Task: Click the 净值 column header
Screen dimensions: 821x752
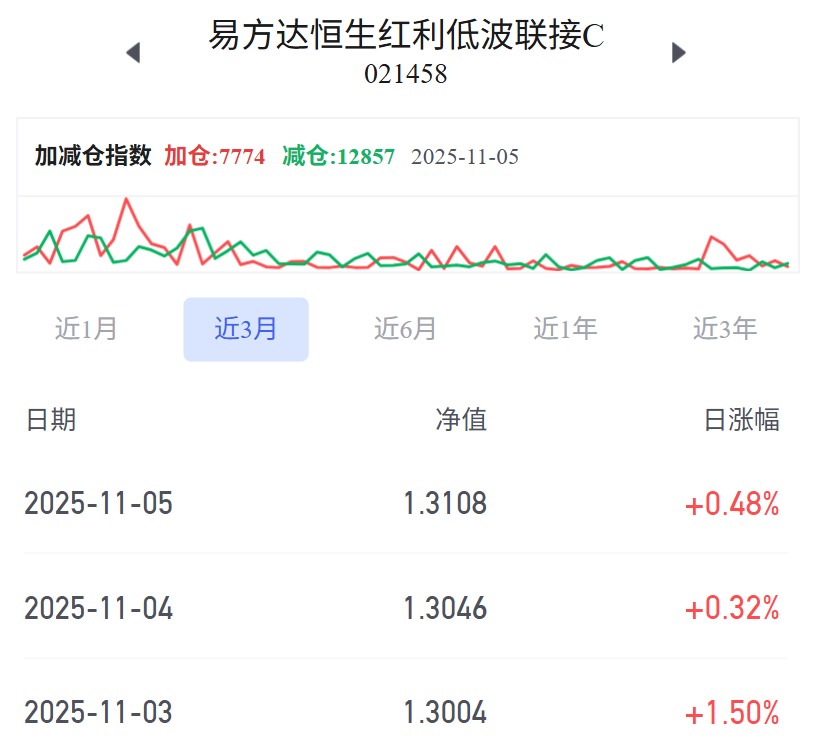Action: 461,420
